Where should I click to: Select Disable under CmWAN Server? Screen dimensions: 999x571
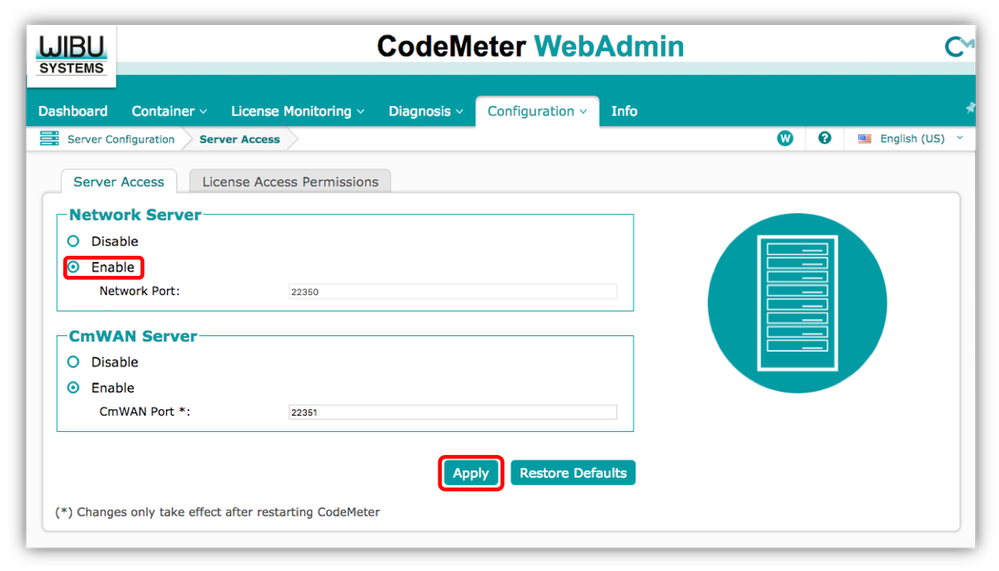(x=73, y=362)
